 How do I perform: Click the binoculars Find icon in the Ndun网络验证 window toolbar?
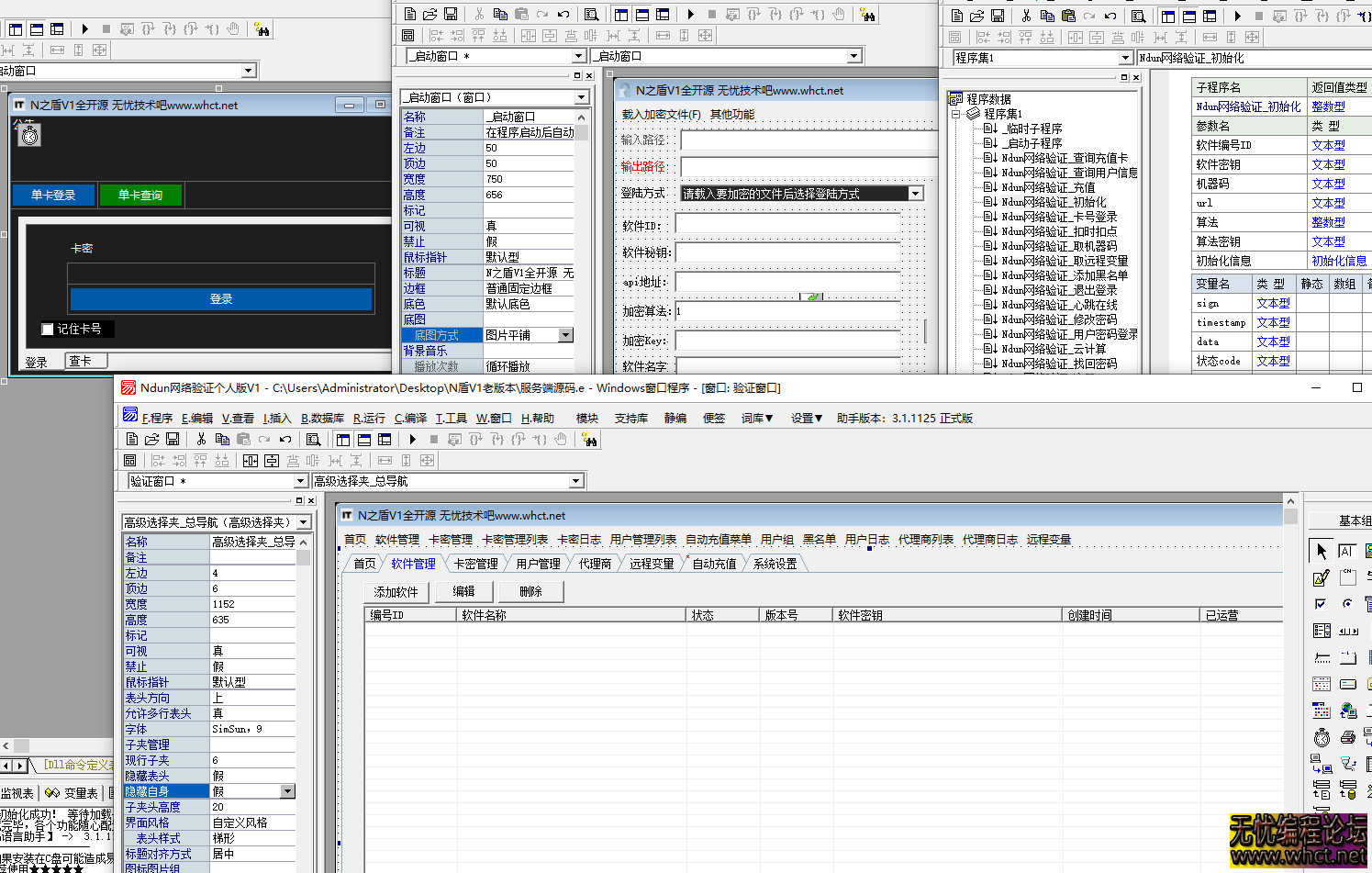(589, 441)
